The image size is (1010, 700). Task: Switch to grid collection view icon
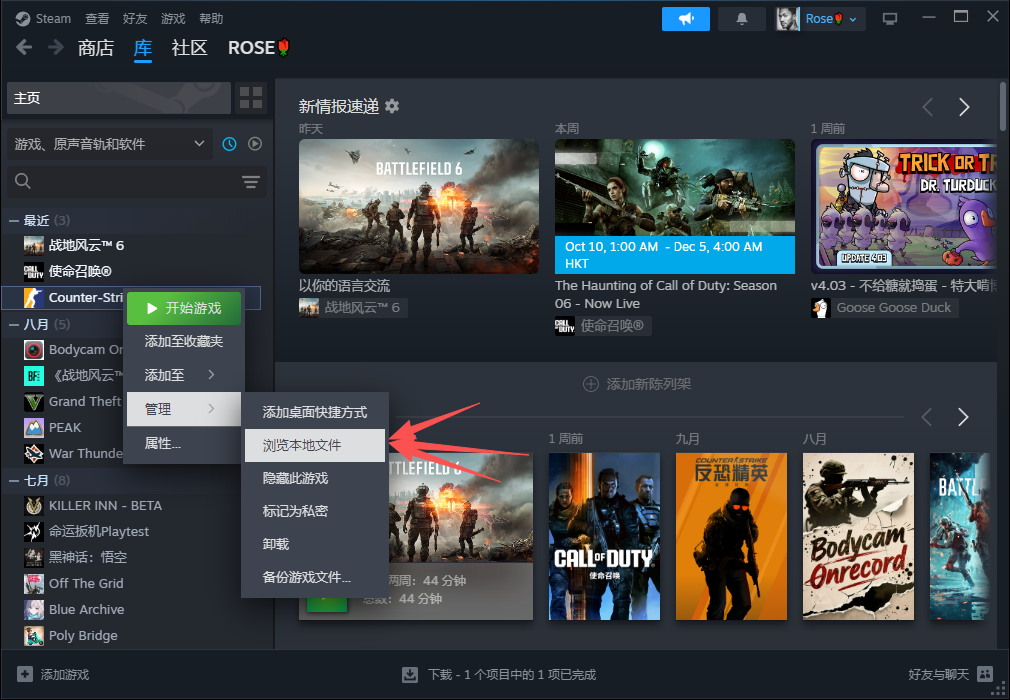251,98
